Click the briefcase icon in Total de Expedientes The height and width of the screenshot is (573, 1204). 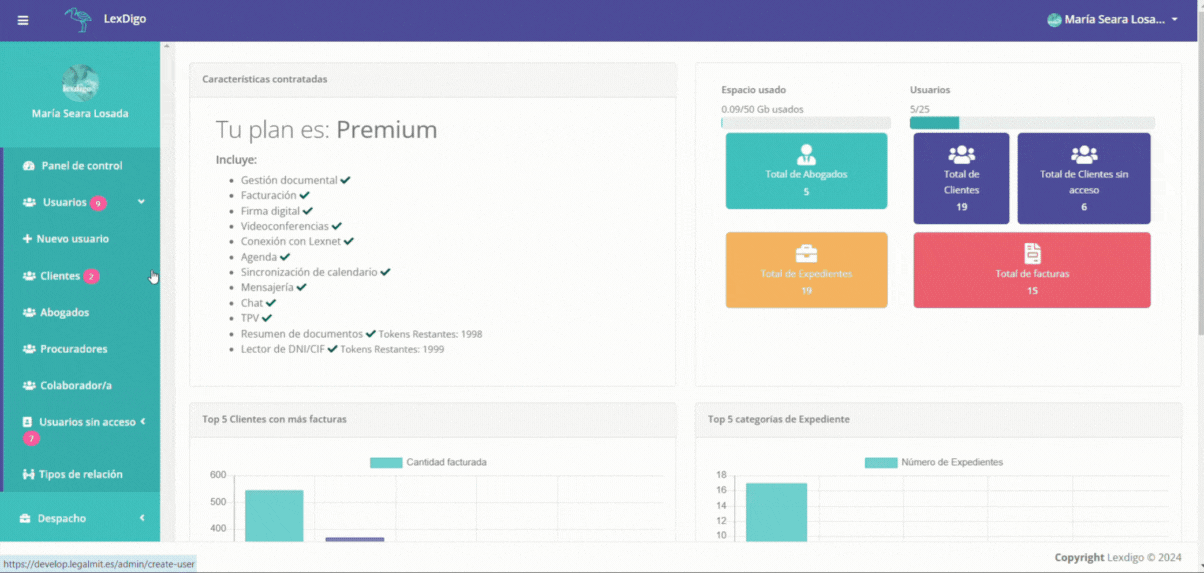click(806, 254)
